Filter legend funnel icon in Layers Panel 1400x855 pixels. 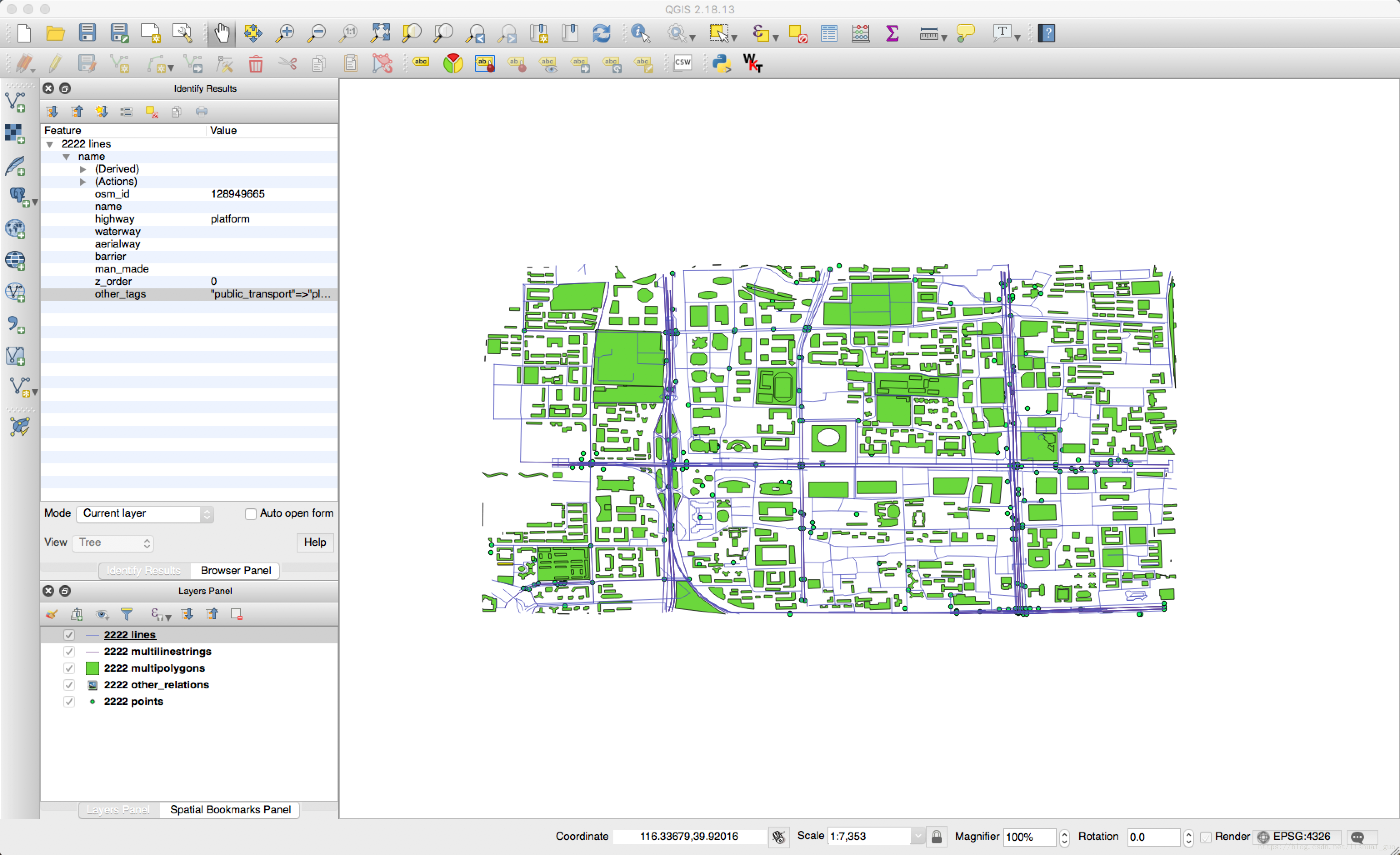[x=127, y=614]
